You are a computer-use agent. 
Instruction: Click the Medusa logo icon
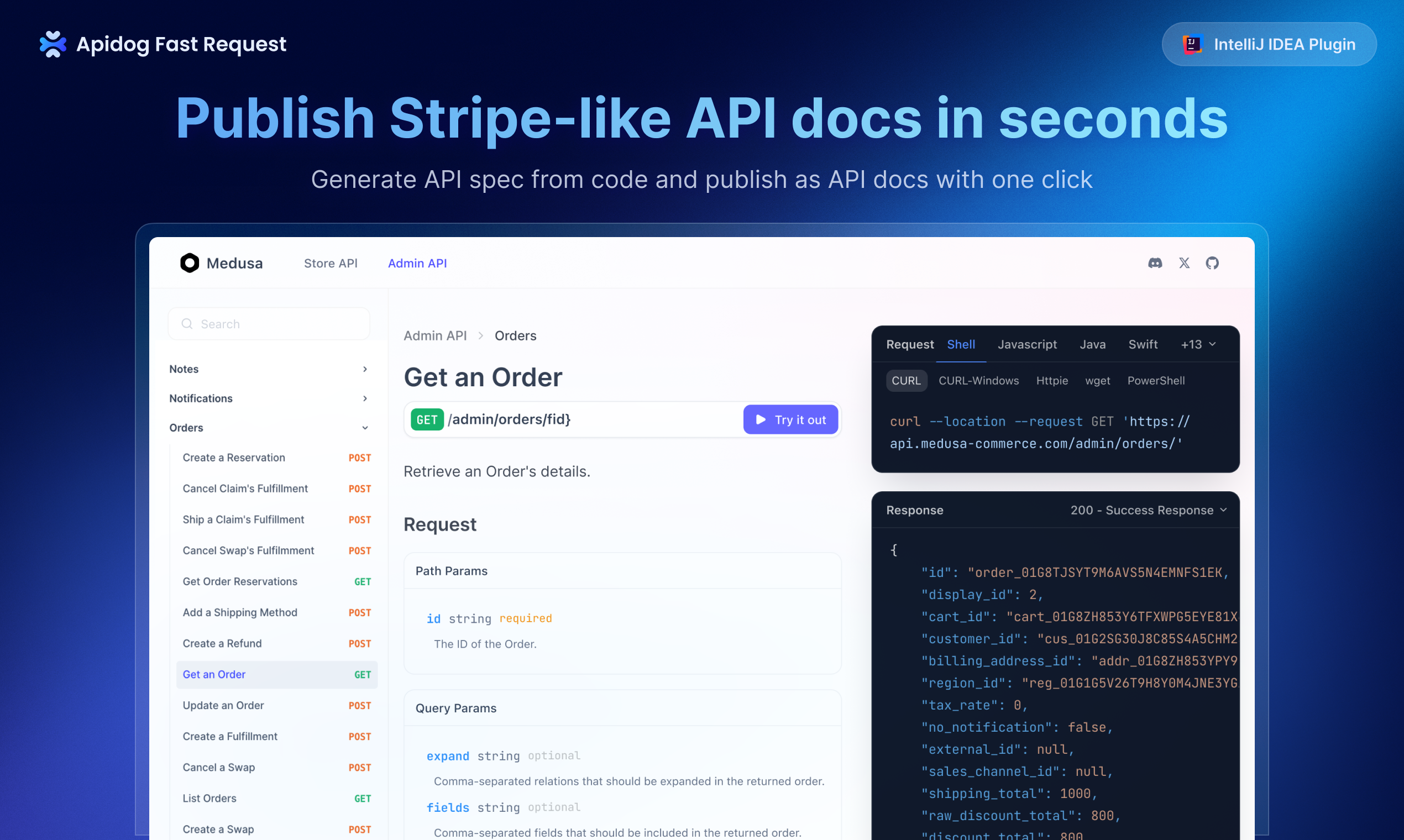coord(190,262)
